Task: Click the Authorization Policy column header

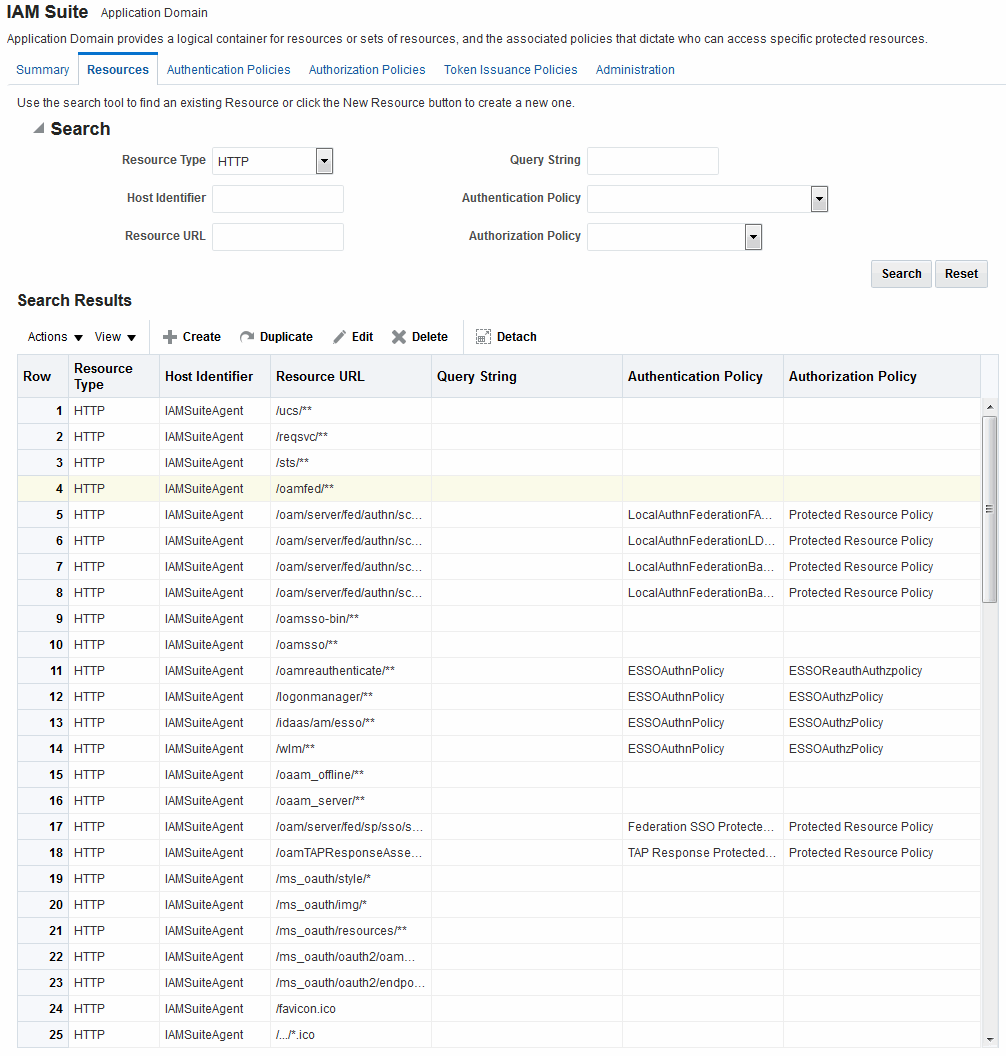Action: click(x=881, y=376)
